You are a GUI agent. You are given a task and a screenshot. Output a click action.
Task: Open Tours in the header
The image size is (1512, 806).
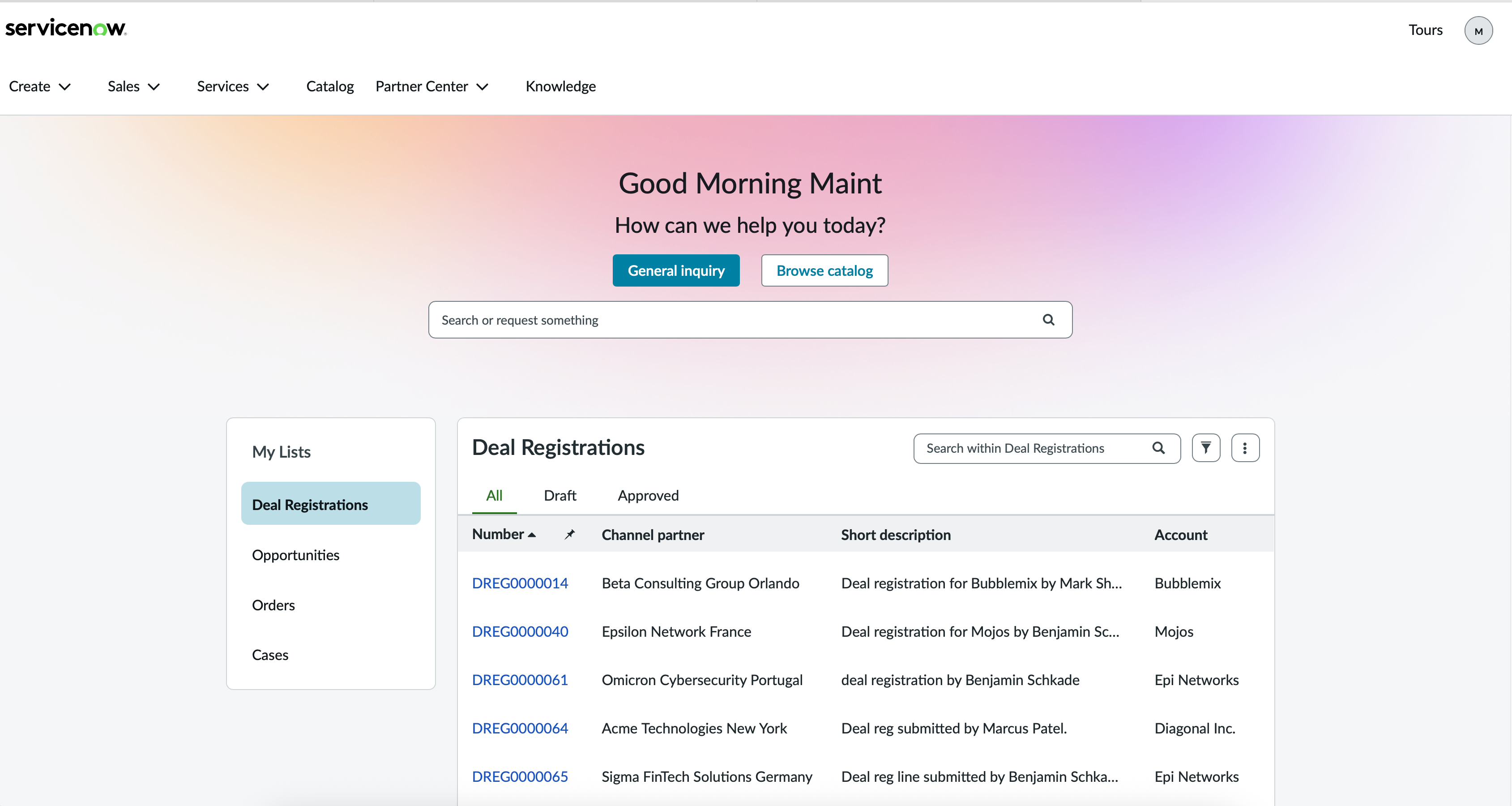pos(1425,30)
